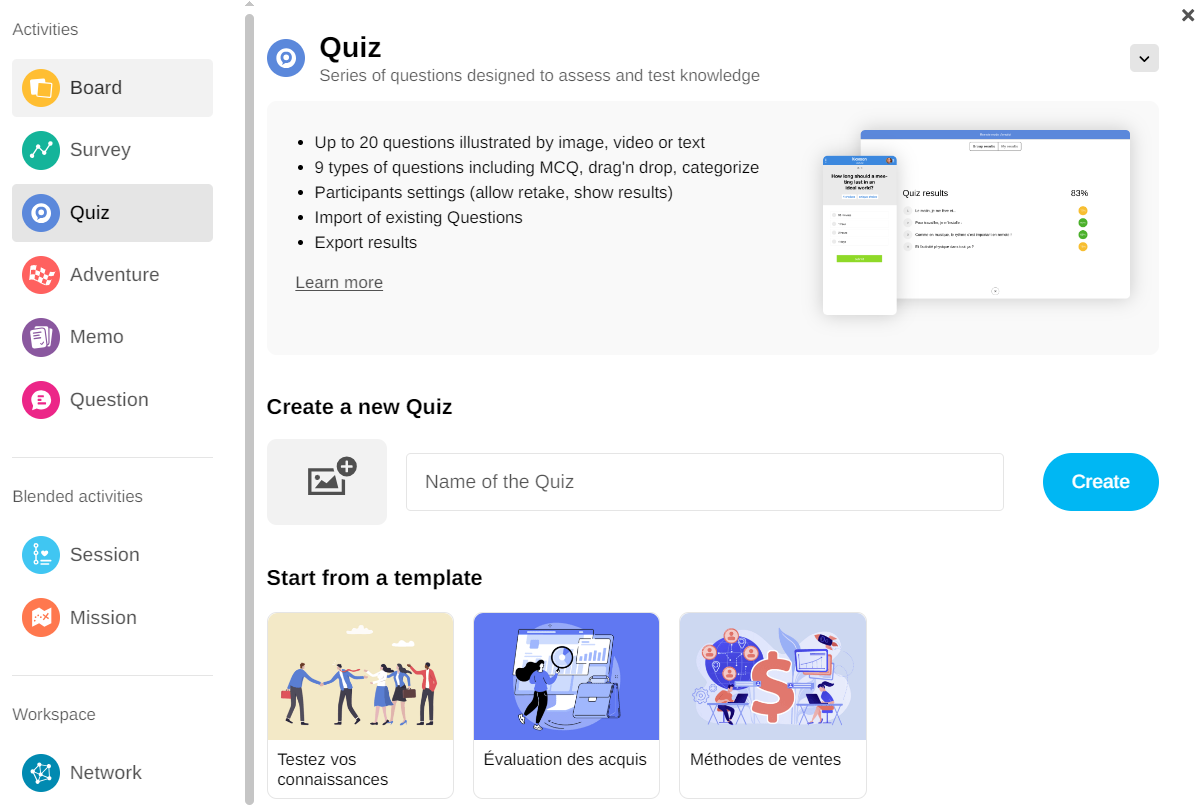Type in the Name of the Quiz field

tap(704, 482)
